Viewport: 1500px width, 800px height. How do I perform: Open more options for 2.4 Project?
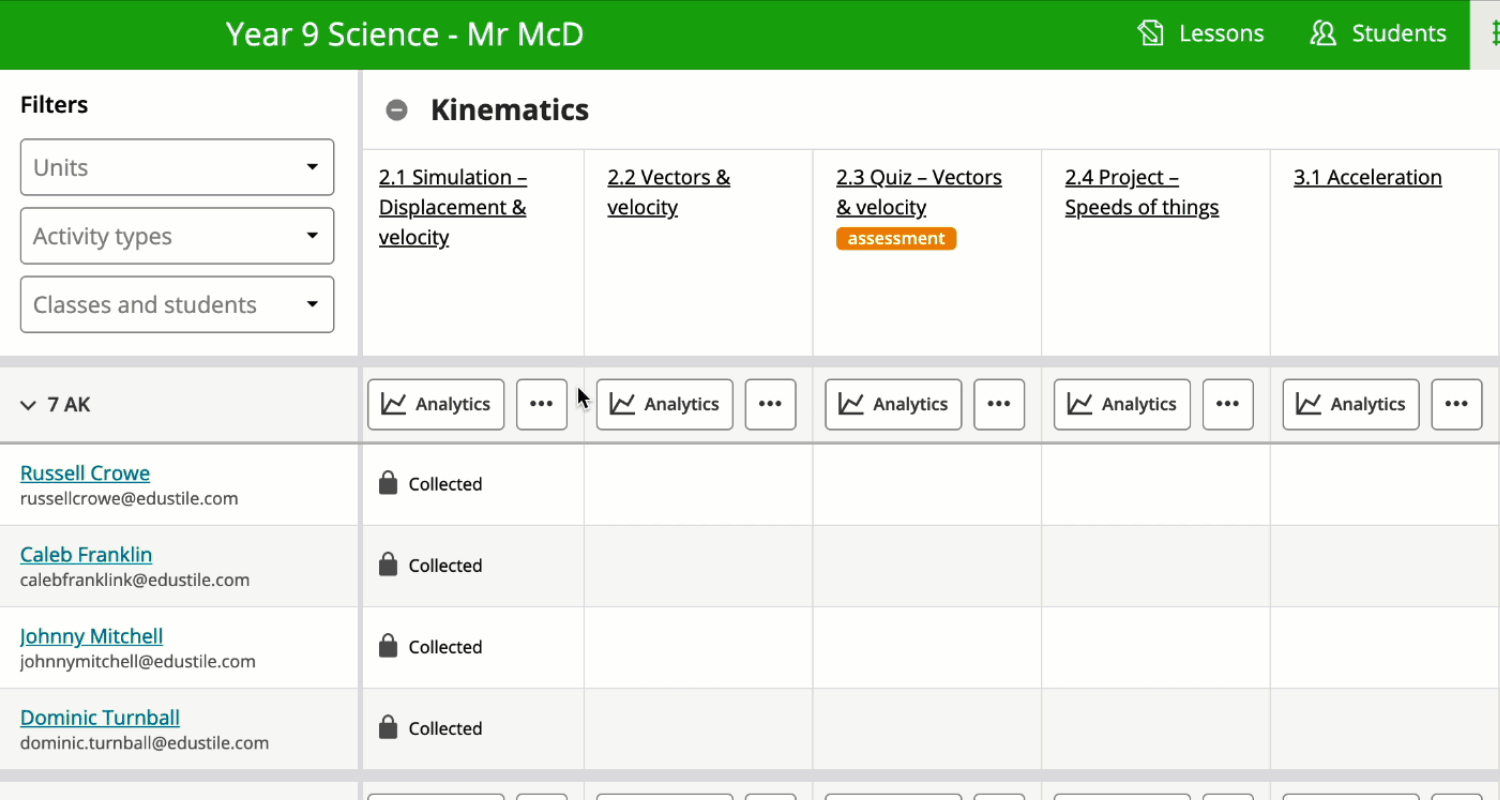[1229, 404]
